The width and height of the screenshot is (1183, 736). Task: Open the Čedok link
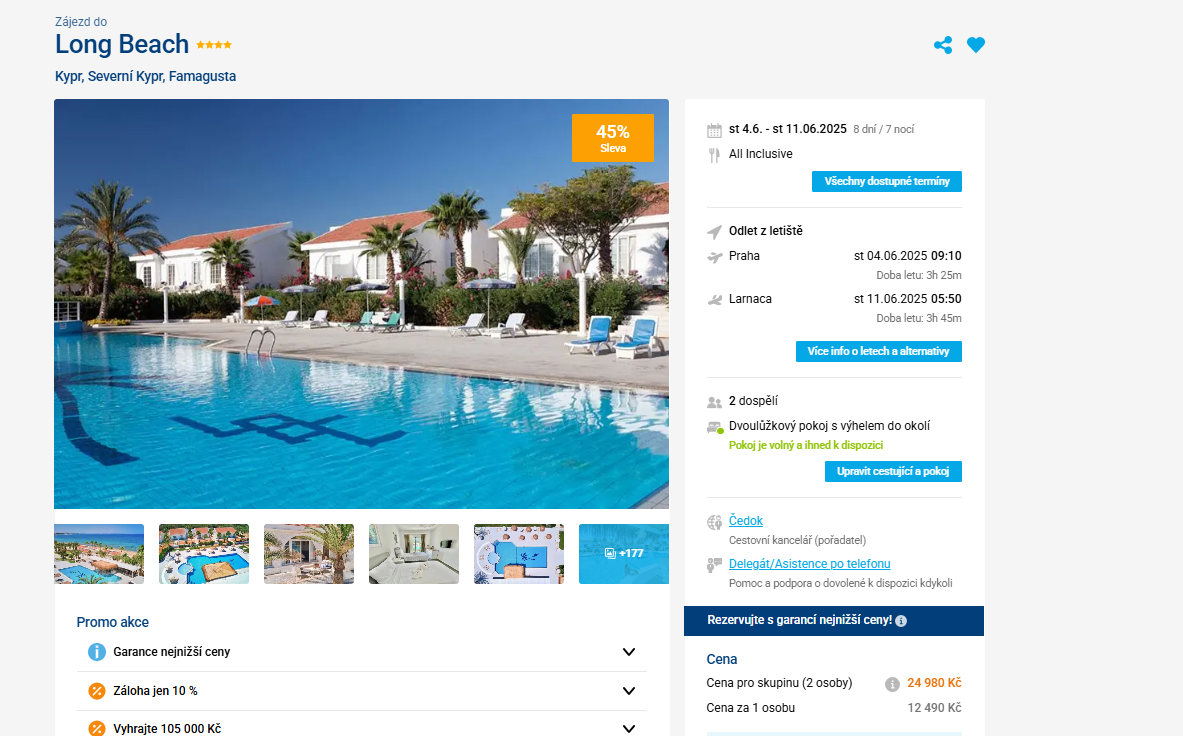coord(745,521)
